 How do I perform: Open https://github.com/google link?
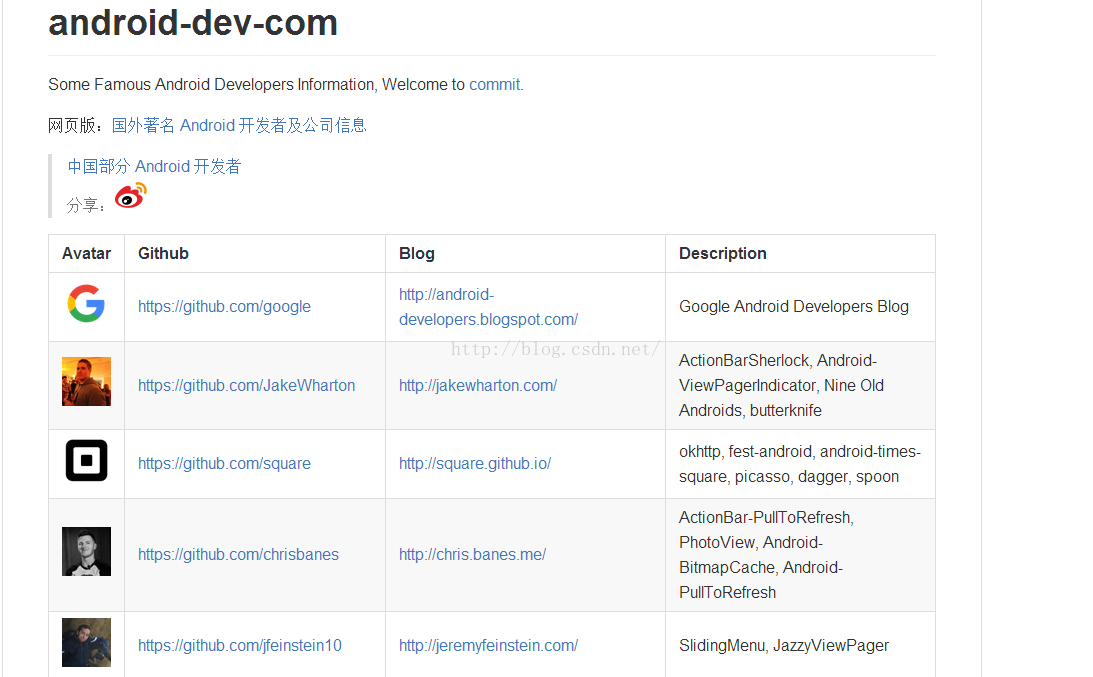(x=224, y=307)
